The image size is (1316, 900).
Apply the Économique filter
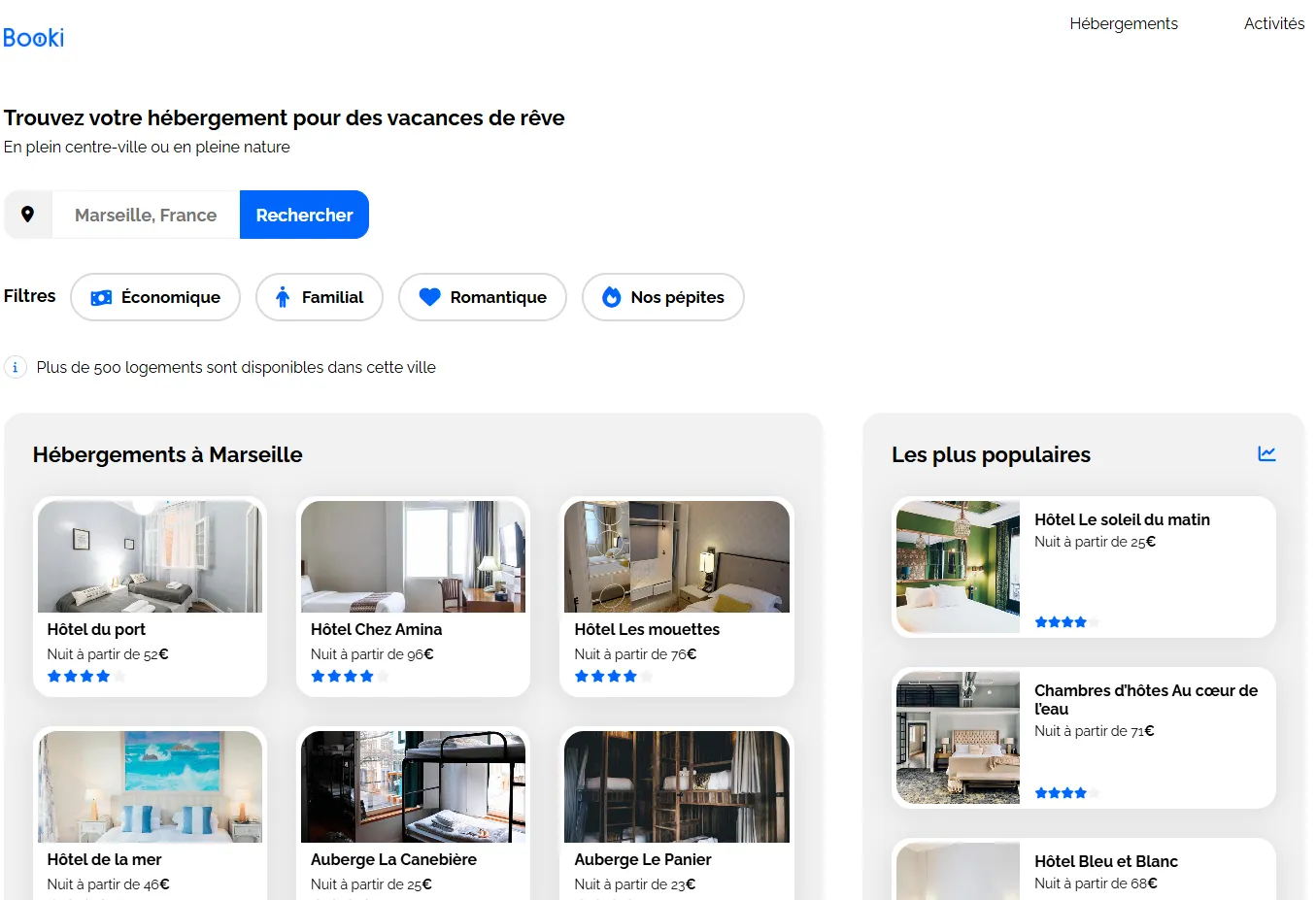[155, 297]
